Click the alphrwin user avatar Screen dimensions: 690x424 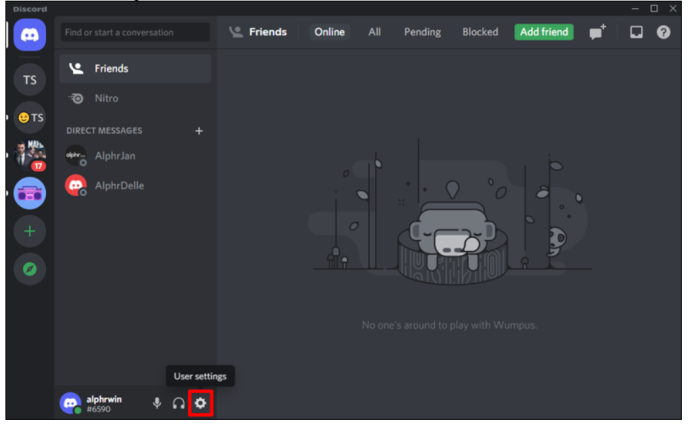(x=70, y=403)
